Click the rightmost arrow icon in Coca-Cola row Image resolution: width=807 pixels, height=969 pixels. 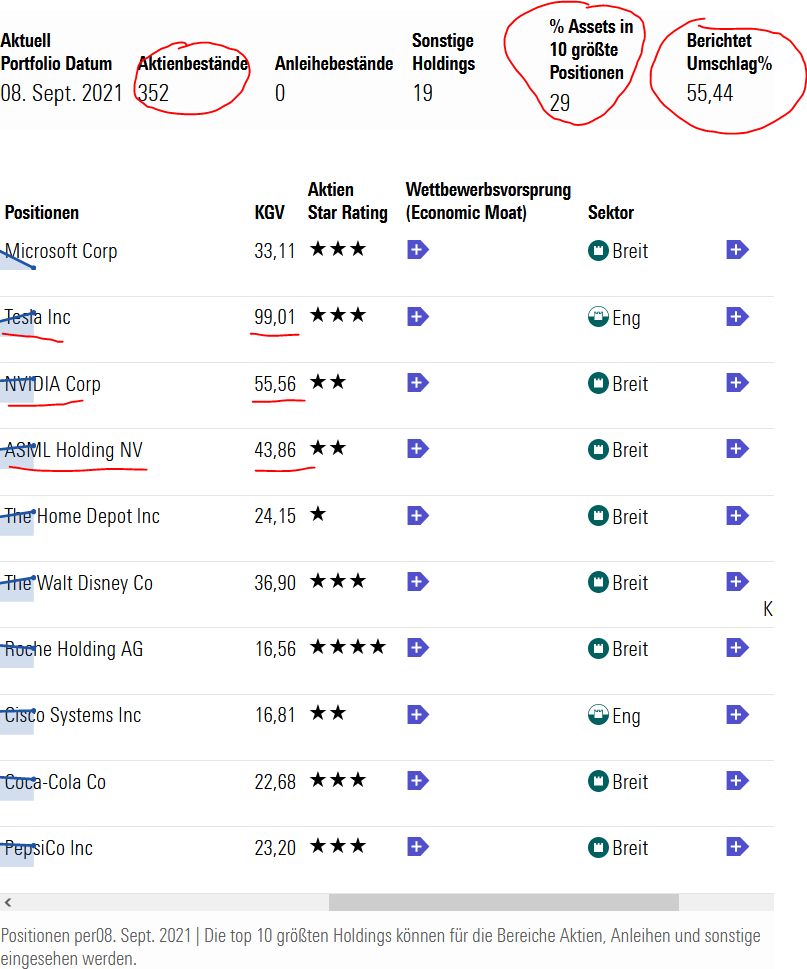pos(737,781)
